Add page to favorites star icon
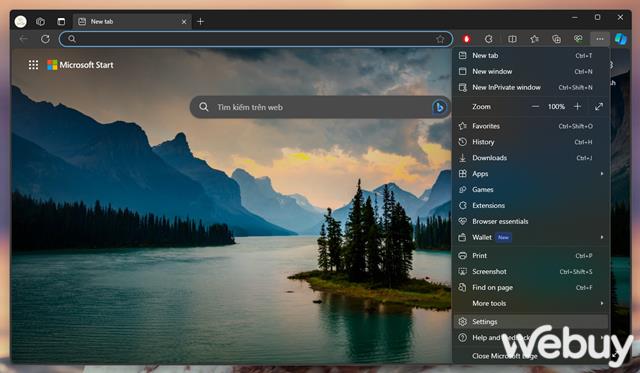 [440, 39]
